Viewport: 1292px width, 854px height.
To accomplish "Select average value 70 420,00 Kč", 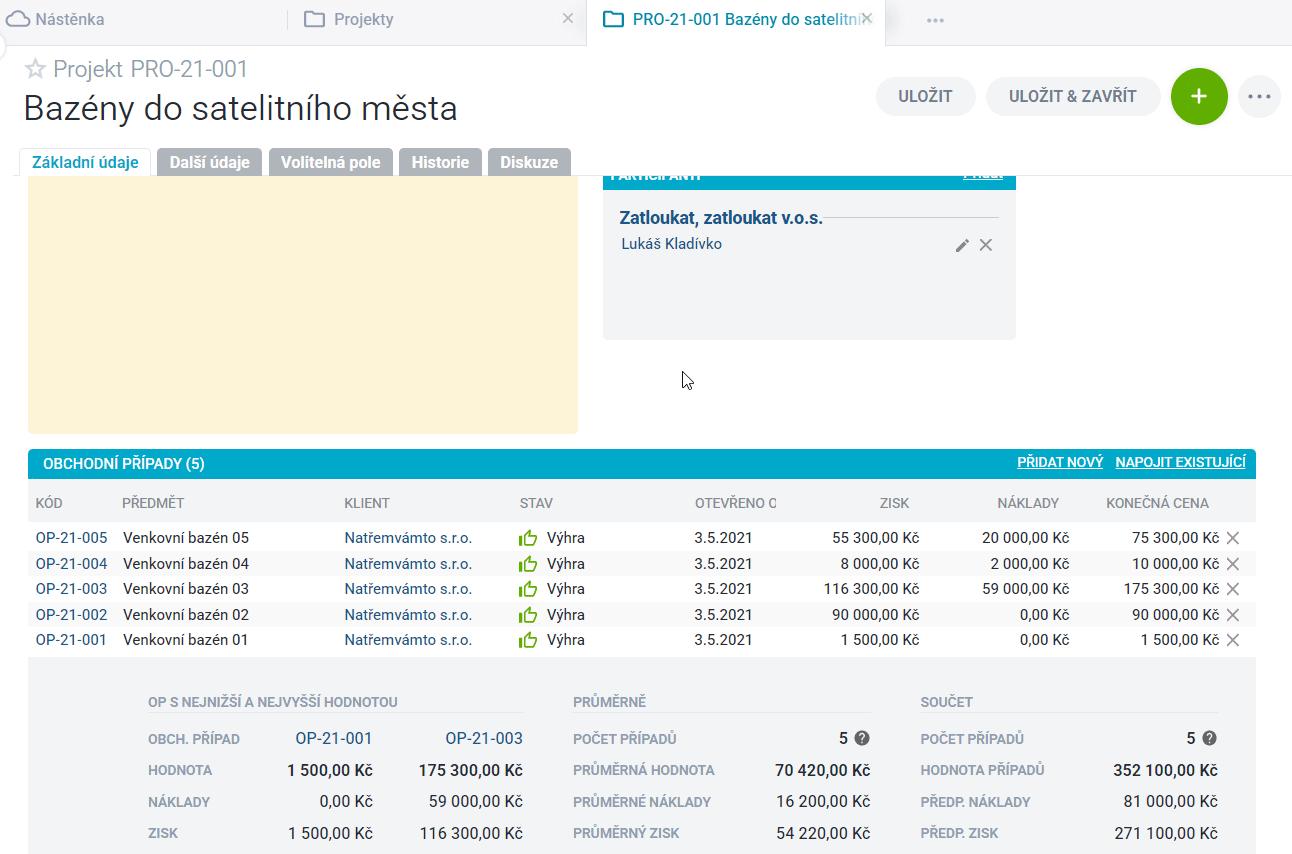I will pyautogui.click(x=822, y=770).
